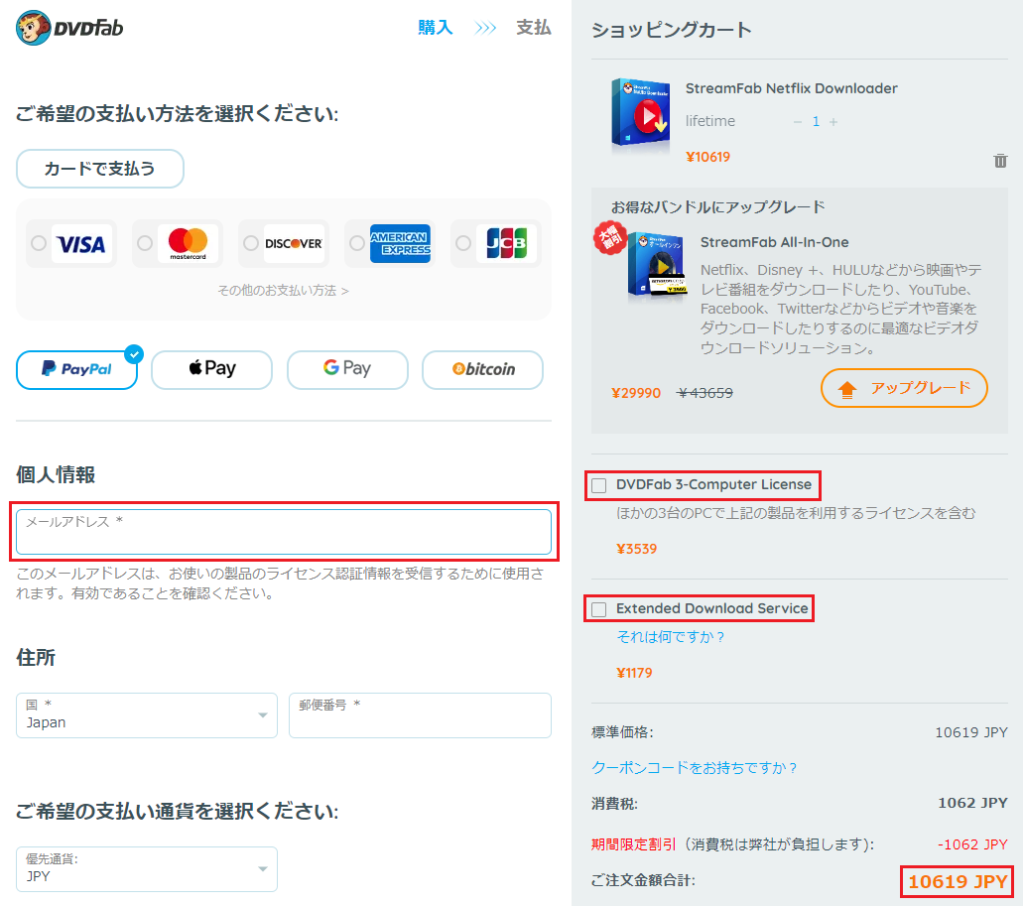The width and height of the screenshot is (1024, 906).
Task: Click the メールアドレス input field
Action: coord(283,532)
